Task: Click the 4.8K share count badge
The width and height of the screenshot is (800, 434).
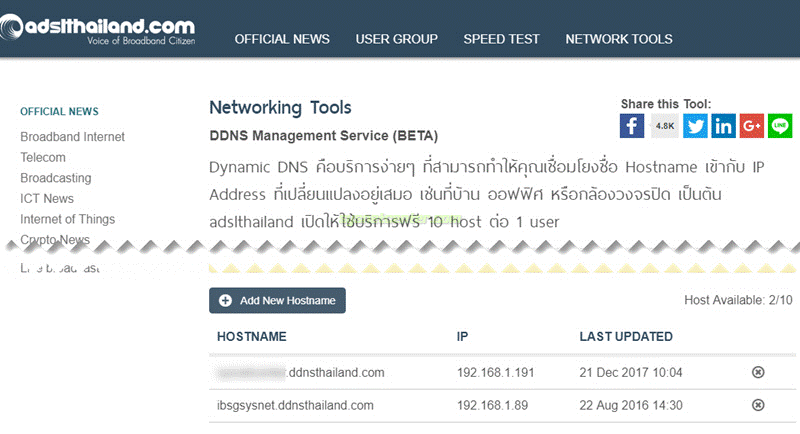Action: click(x=664, y=126)
